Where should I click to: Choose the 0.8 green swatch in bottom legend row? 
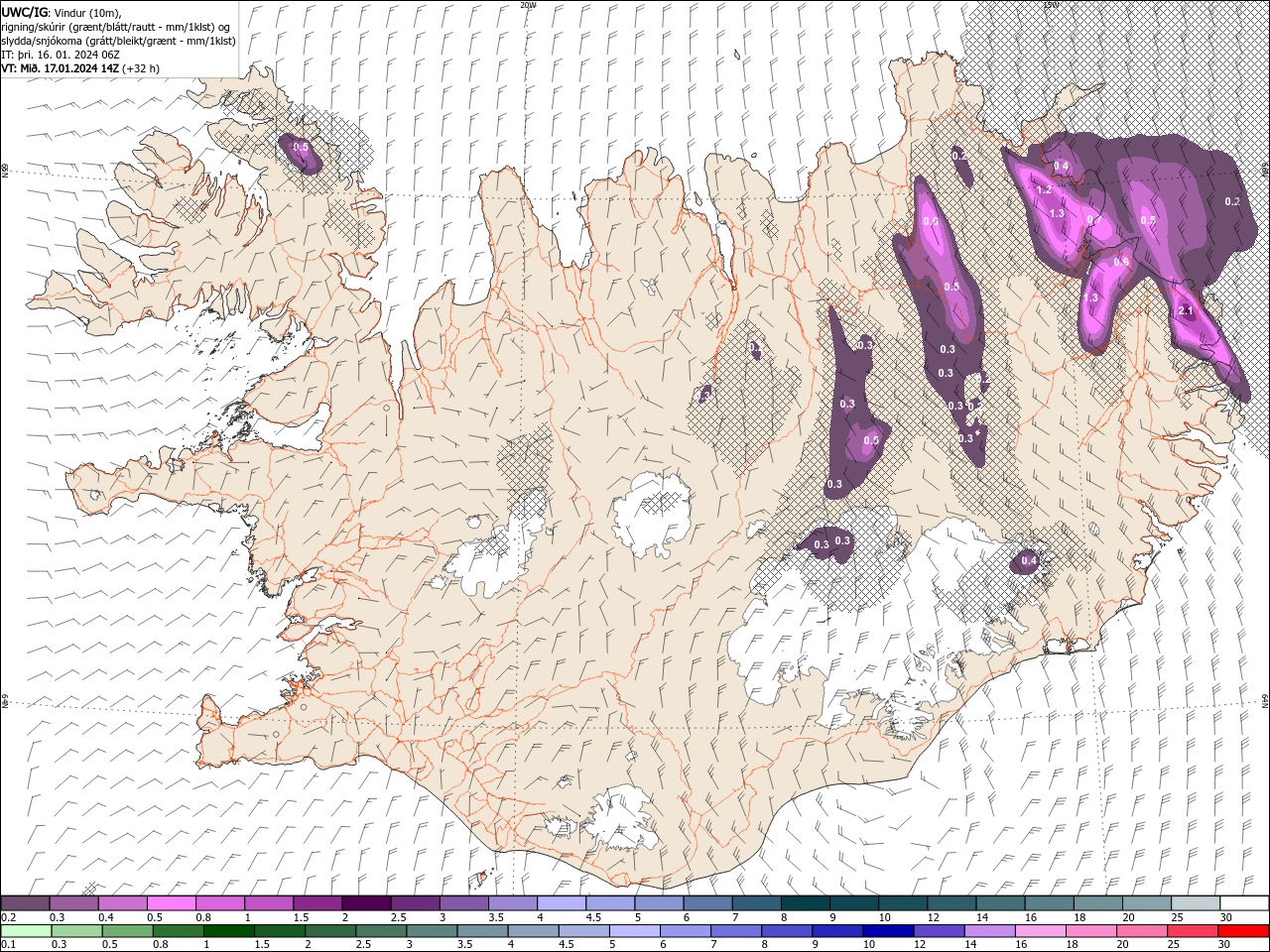(x=179, y=931)
